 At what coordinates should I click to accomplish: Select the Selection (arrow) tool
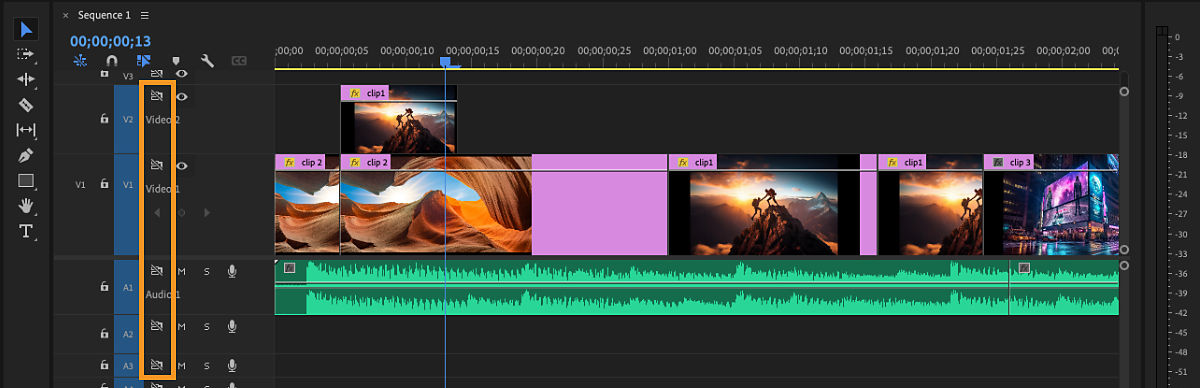pos(26,28)
